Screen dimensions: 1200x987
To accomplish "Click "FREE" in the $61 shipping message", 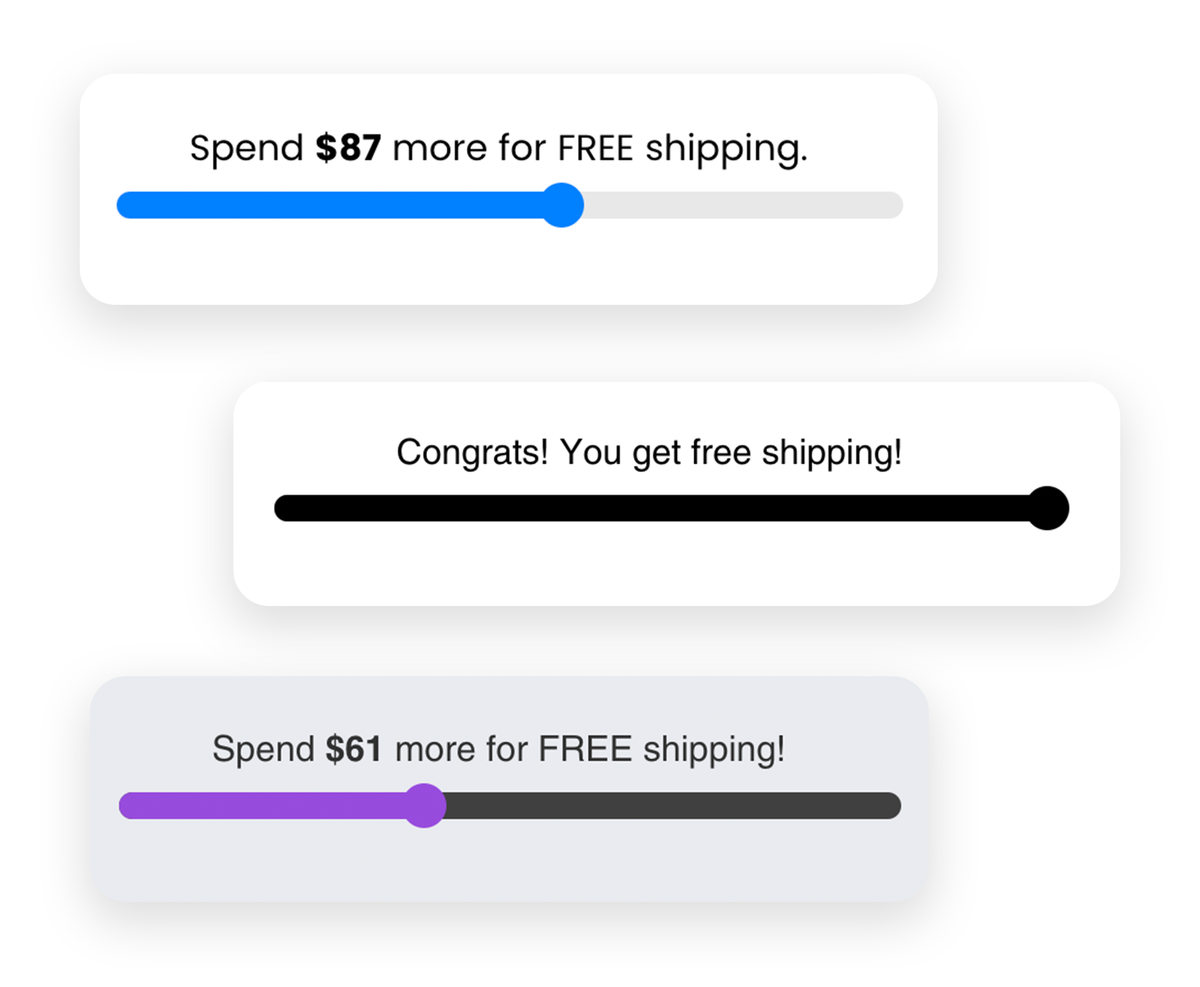I will [585, 749].
